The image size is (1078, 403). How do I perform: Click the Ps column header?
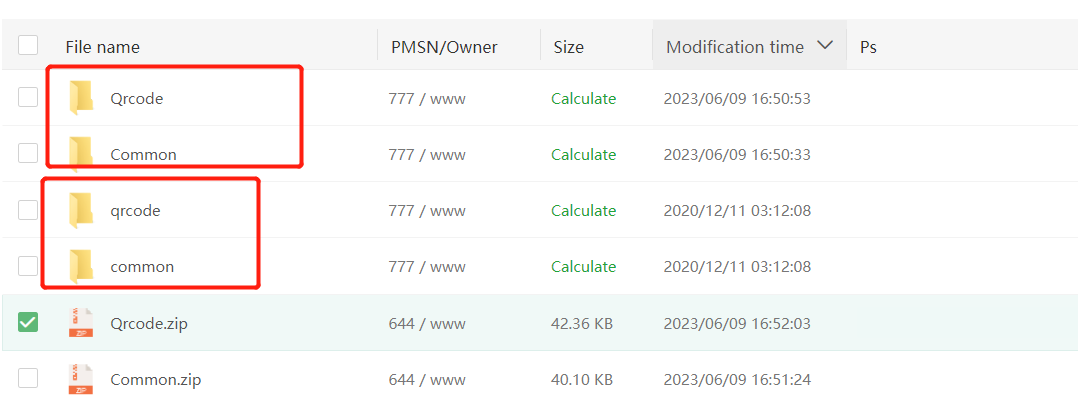(x=868, y=47)
